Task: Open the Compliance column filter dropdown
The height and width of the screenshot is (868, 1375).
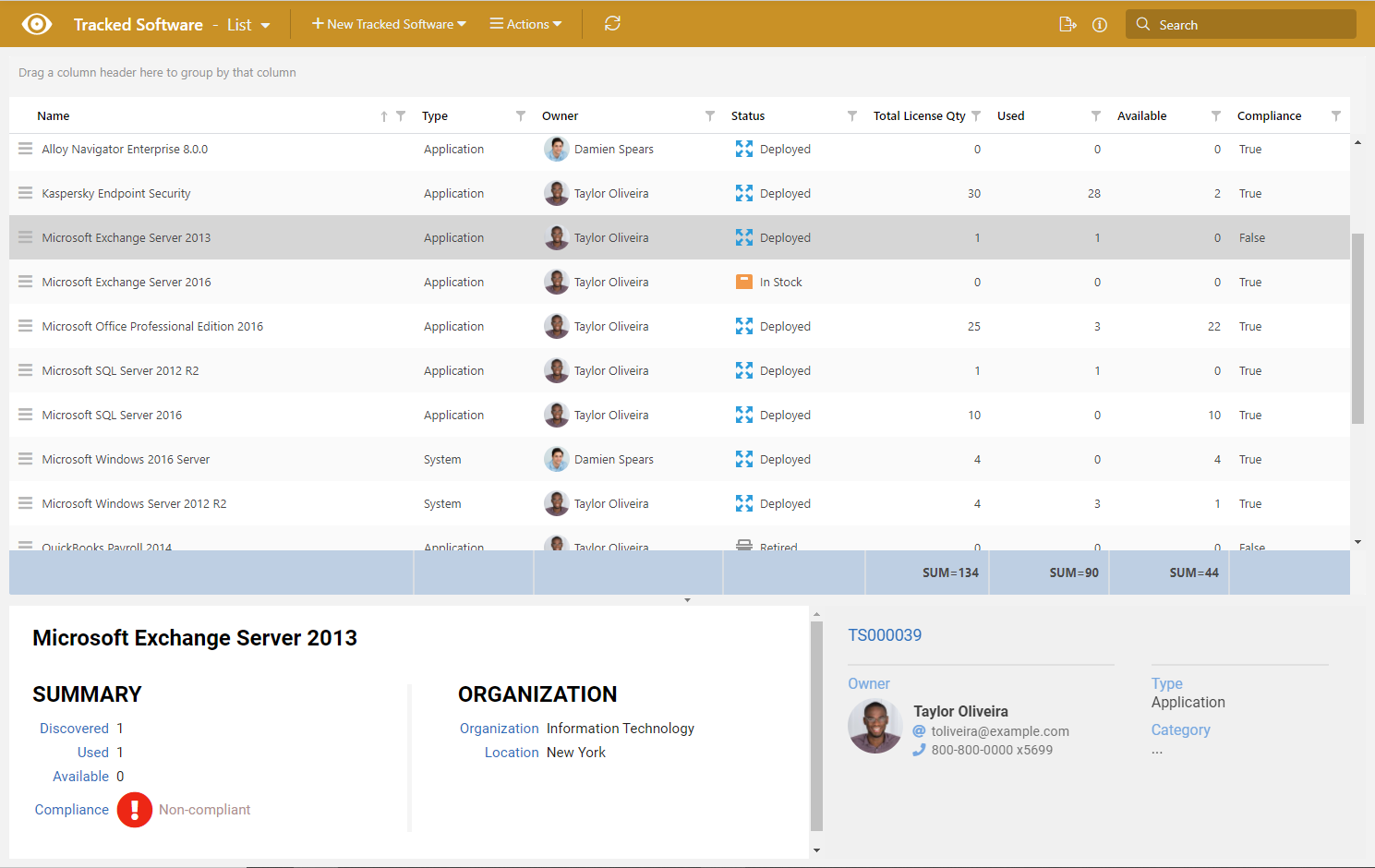Action: (x=1336, y=115)
